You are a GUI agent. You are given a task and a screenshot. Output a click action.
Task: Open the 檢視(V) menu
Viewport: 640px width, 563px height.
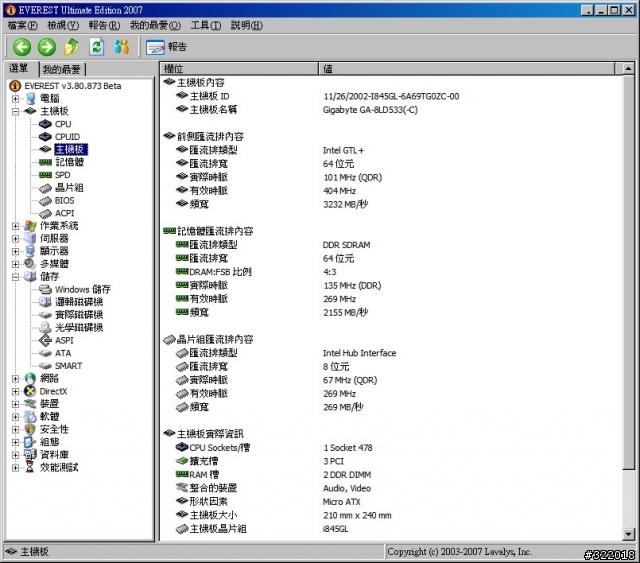coord(63,25)
